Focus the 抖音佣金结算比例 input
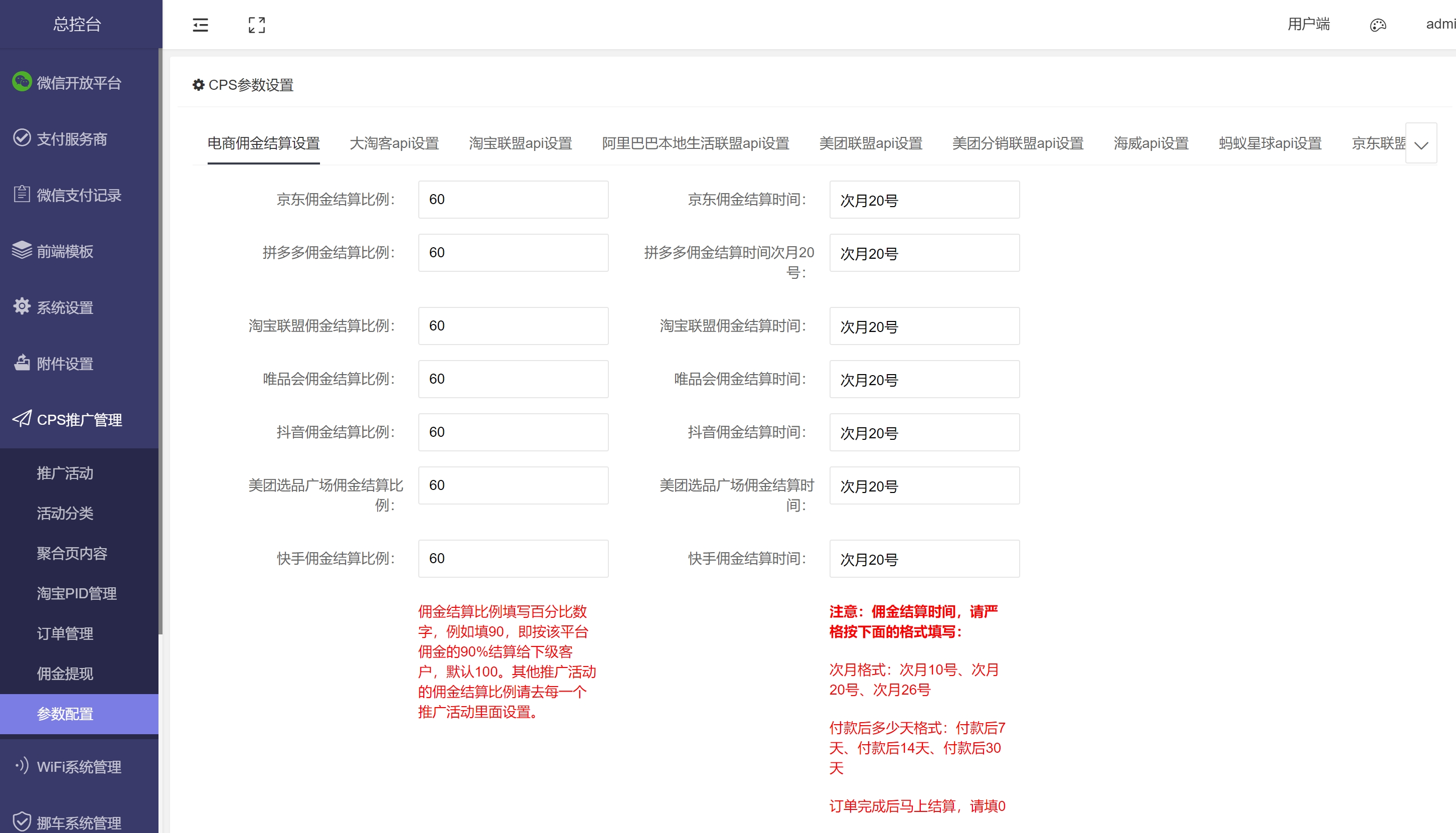This screenshot has height=833, width=1456. (x=513, y=432)
